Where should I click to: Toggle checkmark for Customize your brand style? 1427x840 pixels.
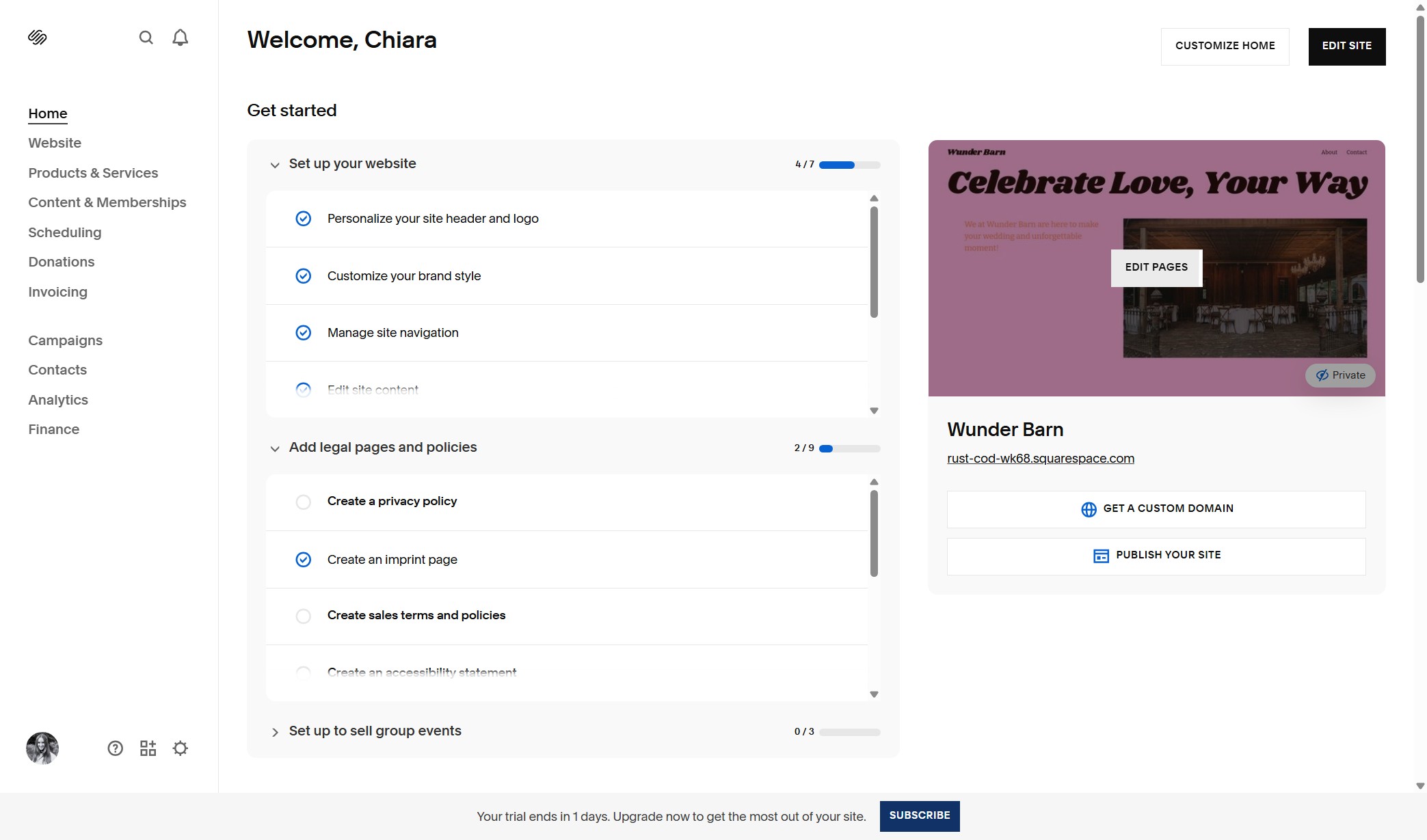(303, 276)
